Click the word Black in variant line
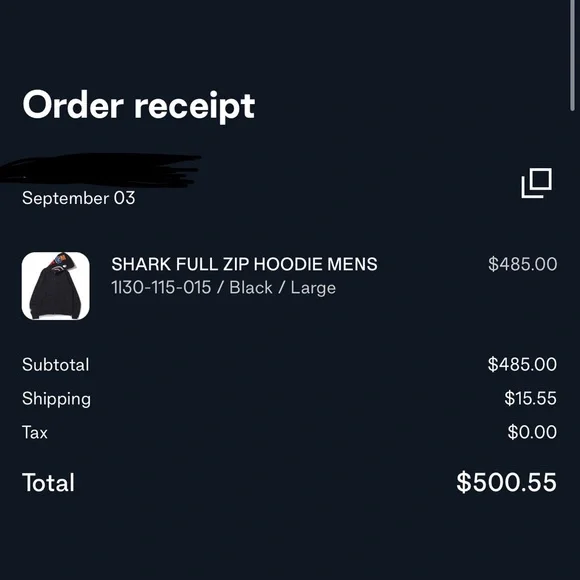This screenshot has width=580, height=580. (251, 287)
